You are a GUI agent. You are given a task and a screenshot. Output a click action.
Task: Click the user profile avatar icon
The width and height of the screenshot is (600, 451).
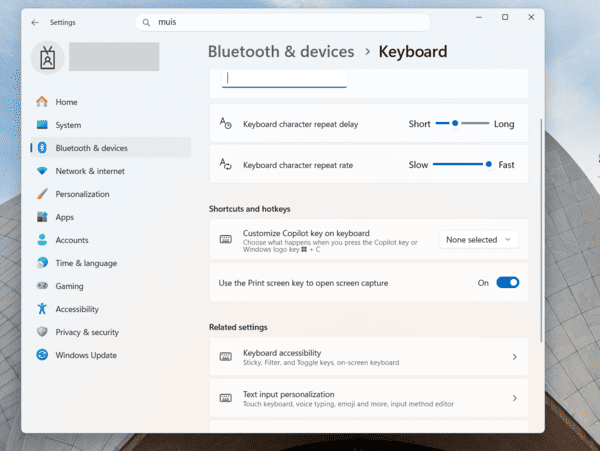coord(47,57)
